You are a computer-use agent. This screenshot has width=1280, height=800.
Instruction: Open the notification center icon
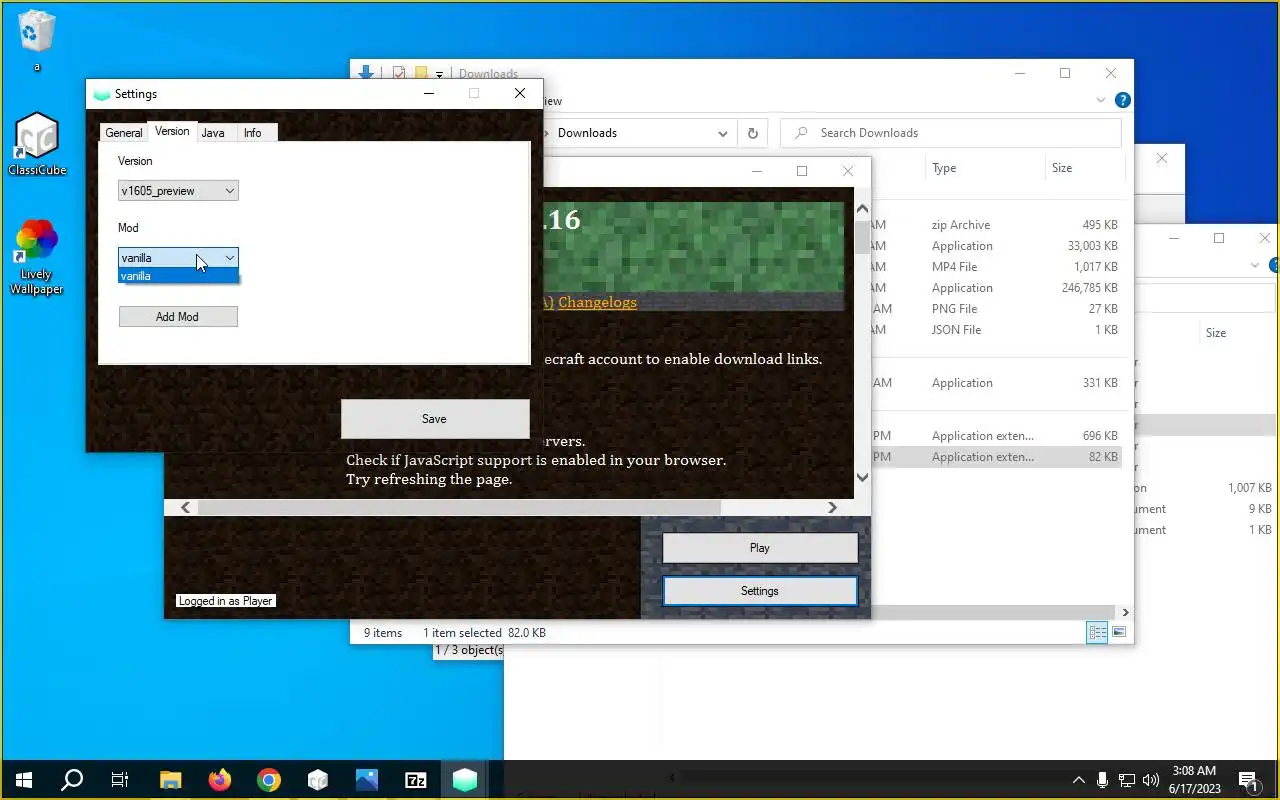1248,780
